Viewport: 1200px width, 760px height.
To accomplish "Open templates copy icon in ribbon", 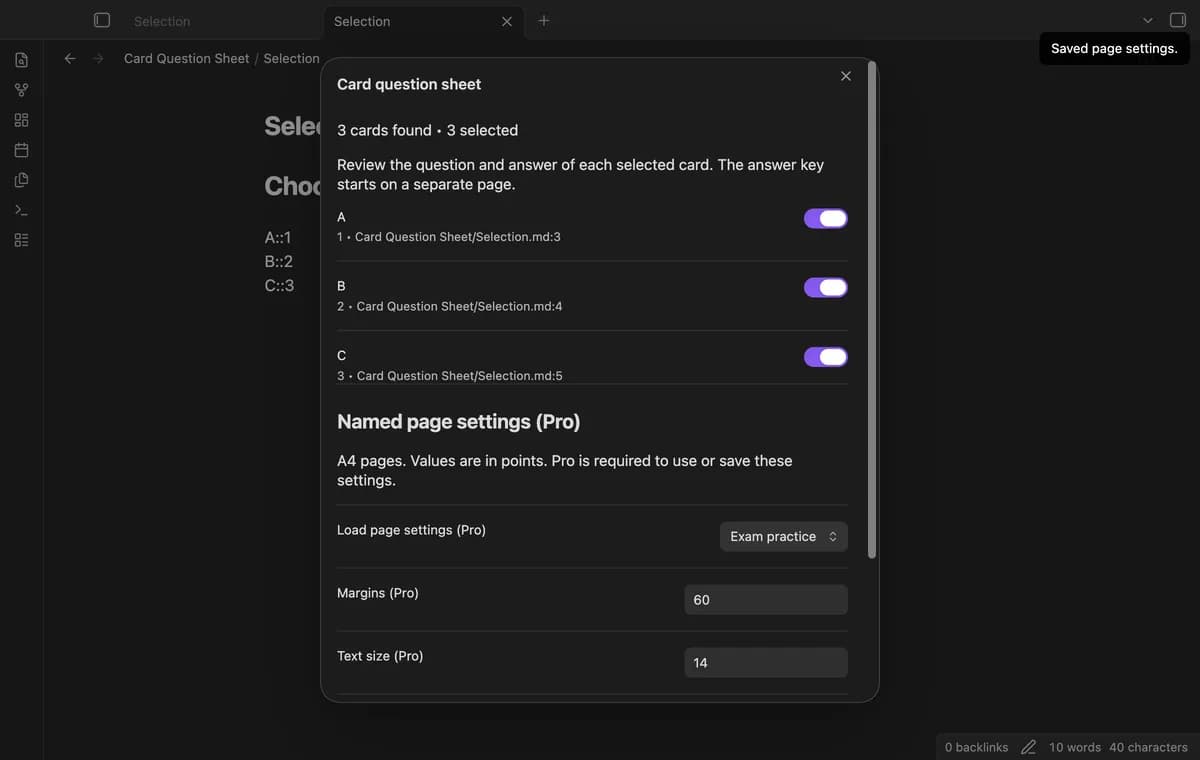I will tap(21, 180).
